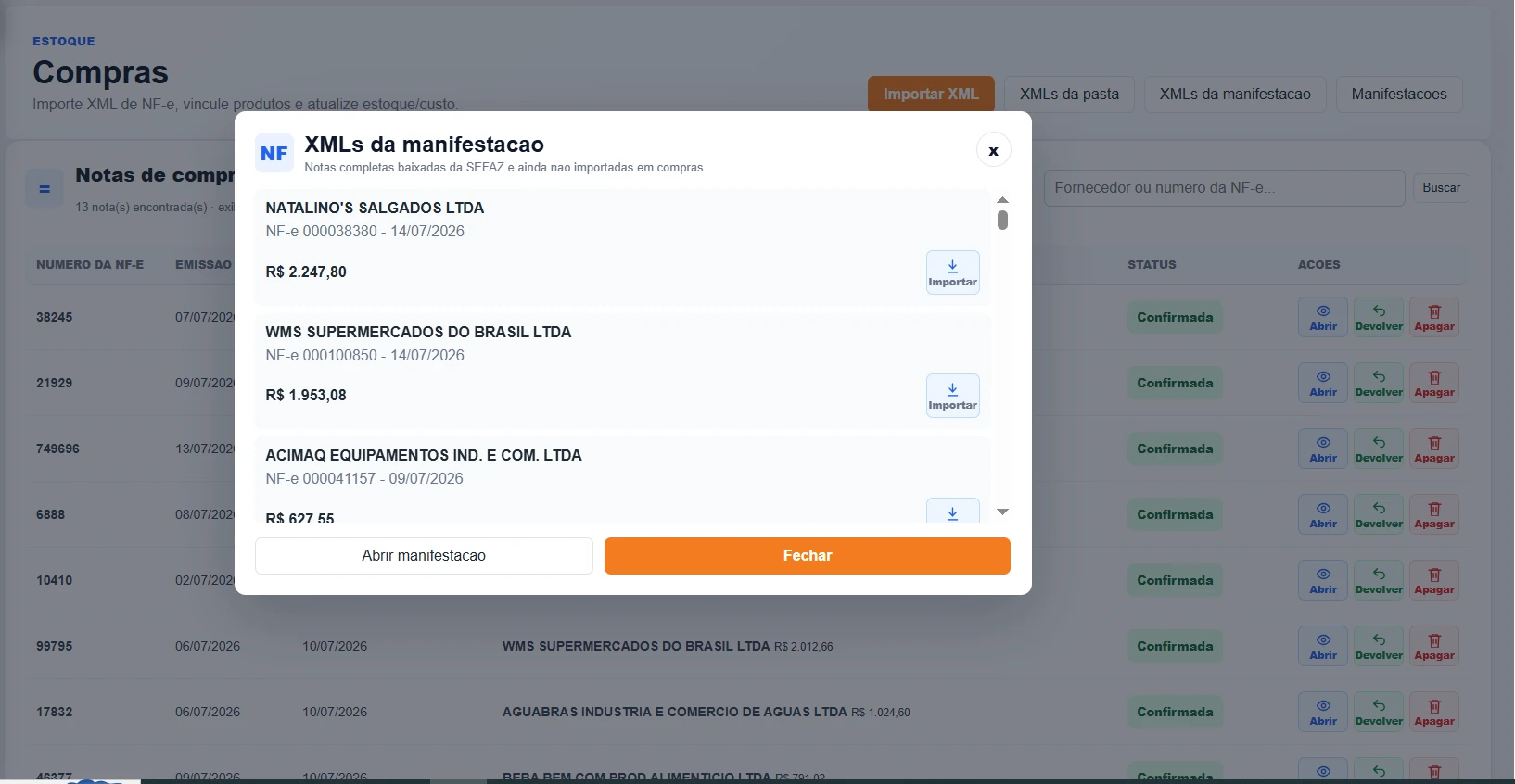This screenshot has height=784, width=1515.
Task: Click note number 17832 cell
Action: pyautogui.click(x=54, y=712)
